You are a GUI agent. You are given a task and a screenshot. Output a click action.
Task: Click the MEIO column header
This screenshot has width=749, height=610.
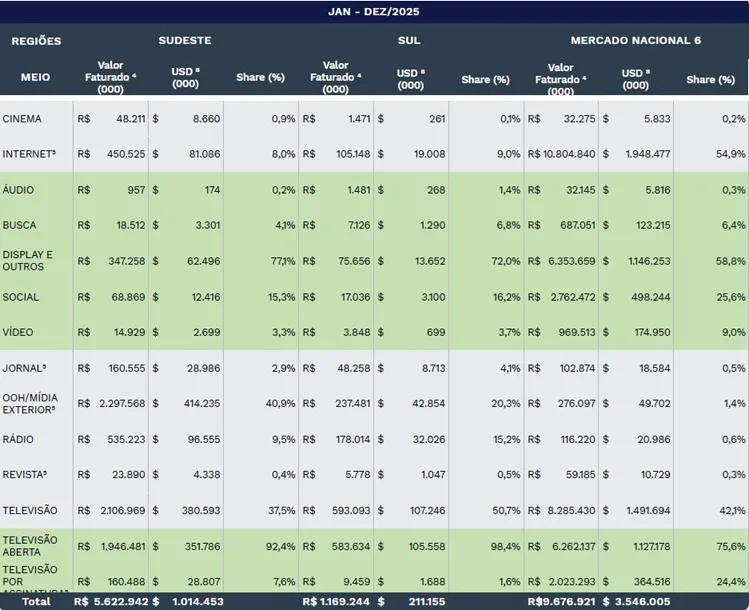pos(36,77)
